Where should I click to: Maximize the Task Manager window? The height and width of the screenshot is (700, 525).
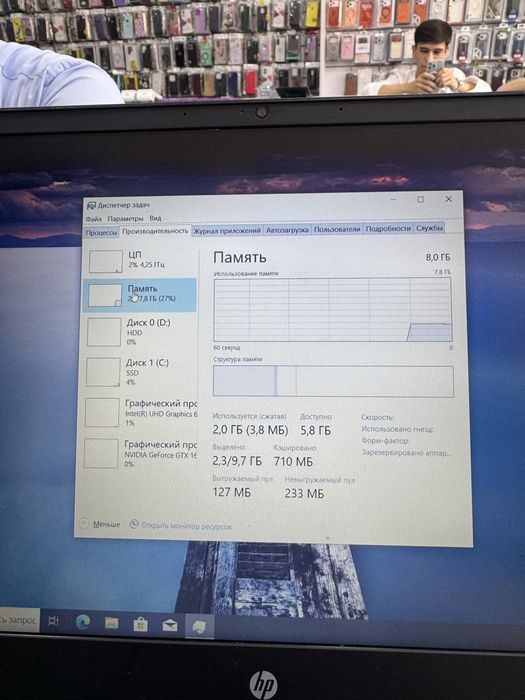(x=421, y=200)
